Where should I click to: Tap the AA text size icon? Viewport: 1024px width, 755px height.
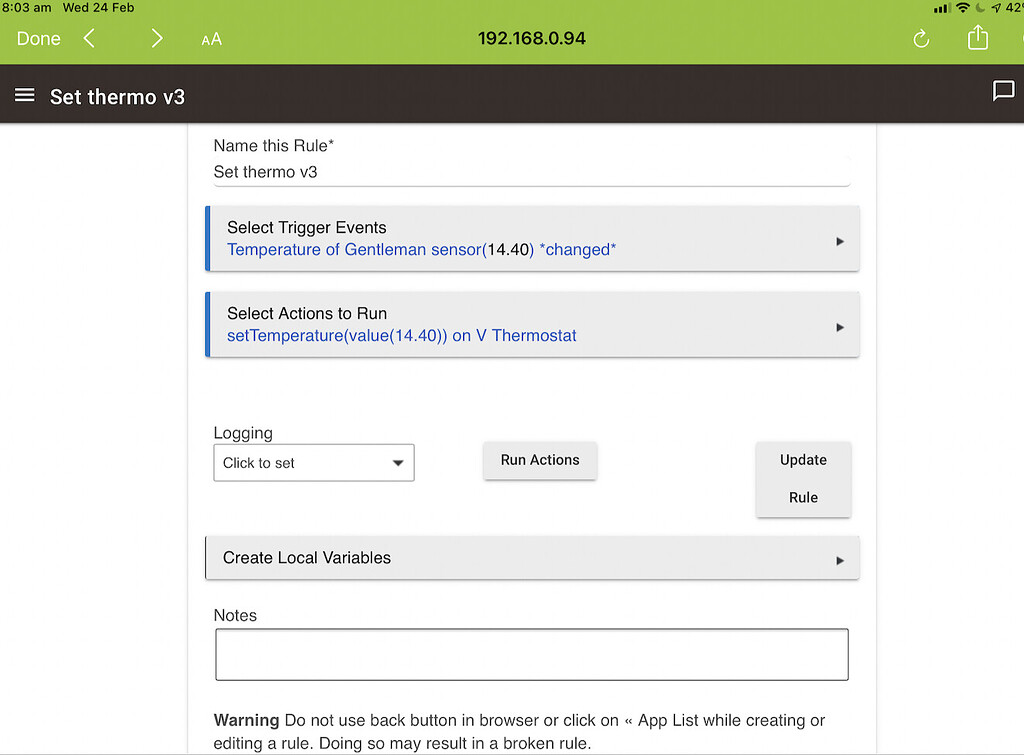(x=210, y=39)
